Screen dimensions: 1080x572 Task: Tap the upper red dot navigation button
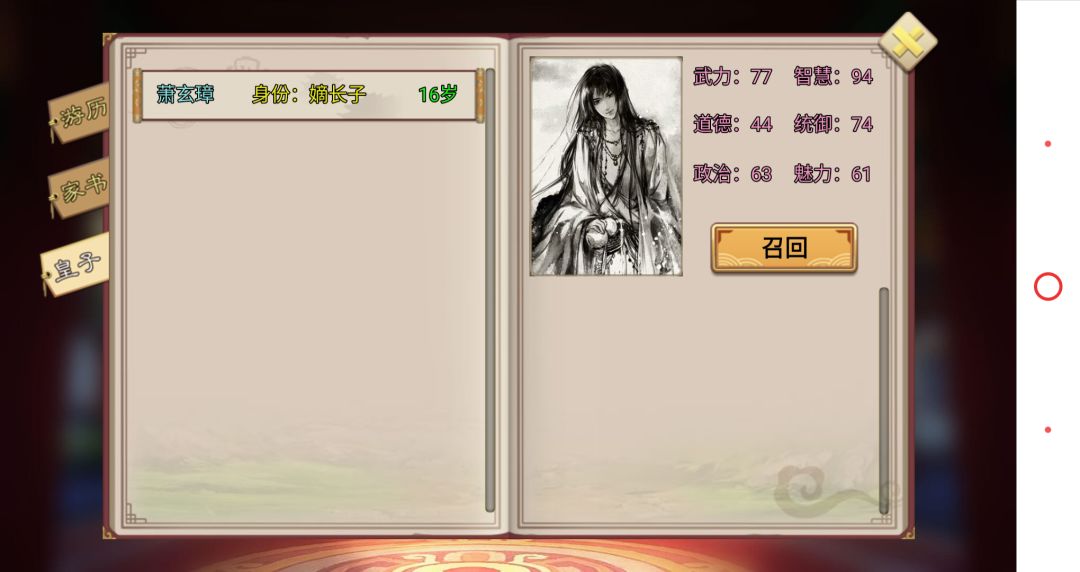[1048, 143]
